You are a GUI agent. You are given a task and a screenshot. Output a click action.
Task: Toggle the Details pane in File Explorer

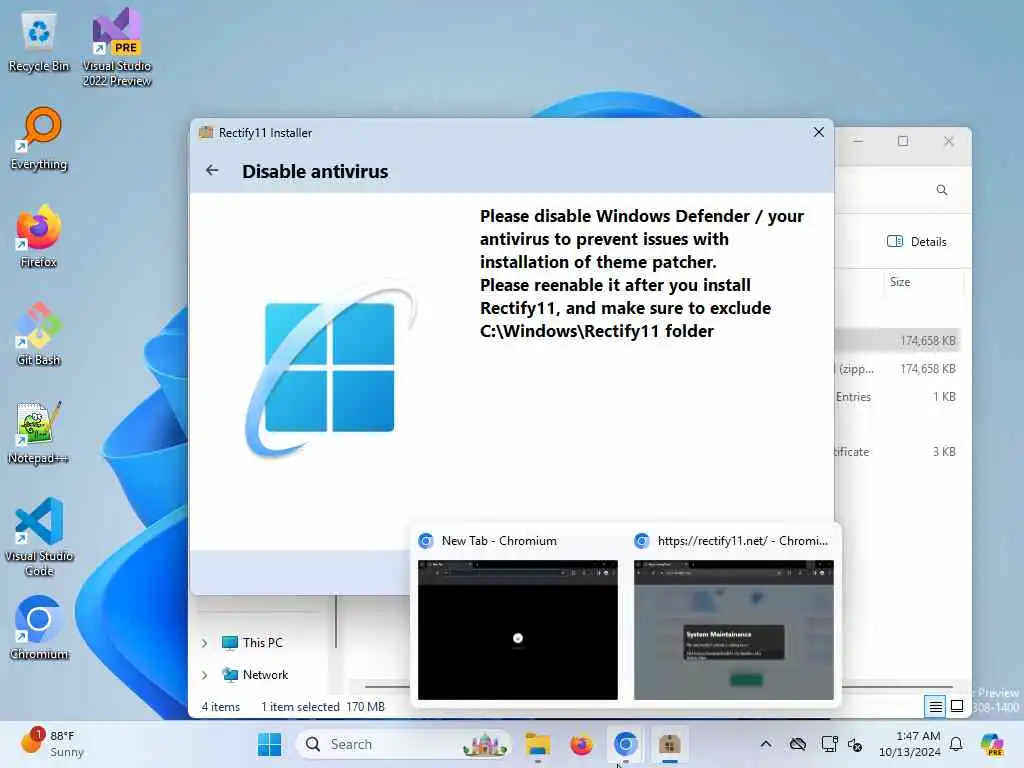click(916, 242)
